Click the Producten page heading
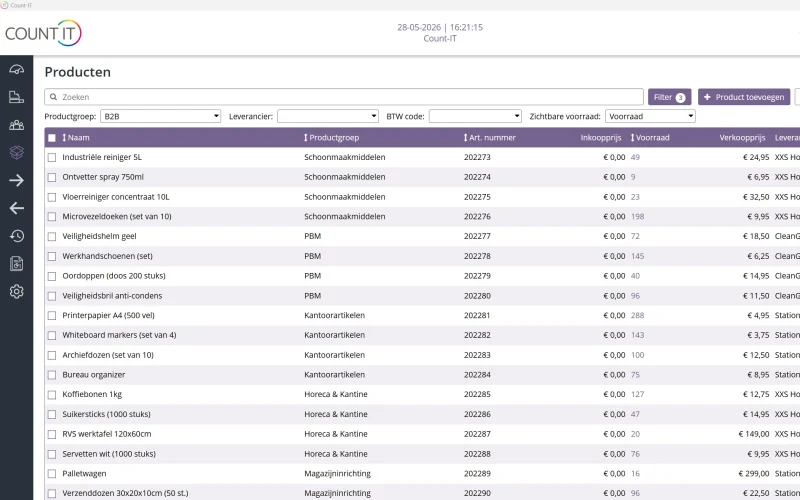 coord(78,72)
